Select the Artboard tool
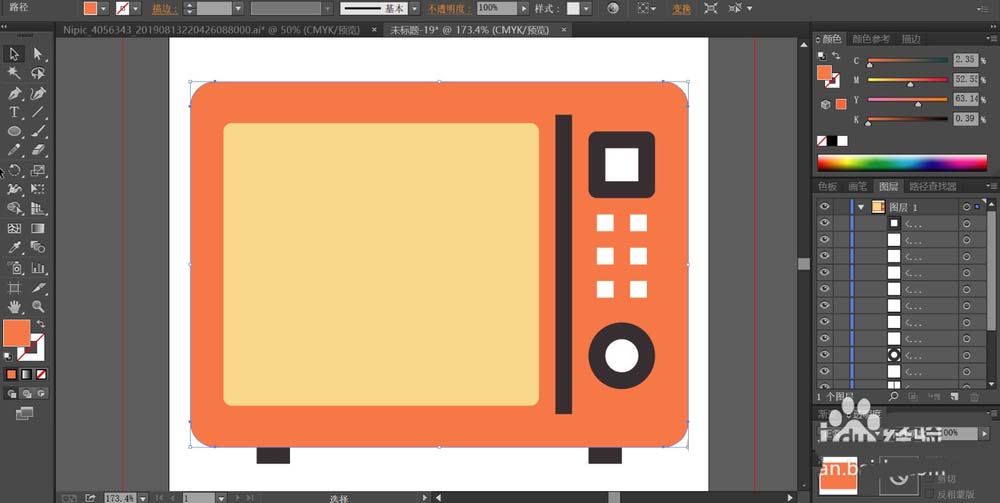1000x503 pixels. (14, 288)
